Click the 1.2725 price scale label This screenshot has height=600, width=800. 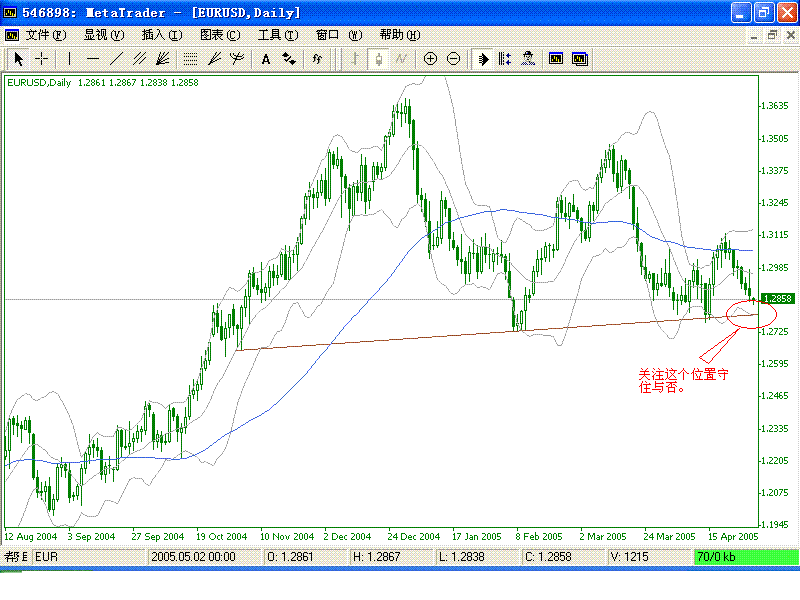774,332
